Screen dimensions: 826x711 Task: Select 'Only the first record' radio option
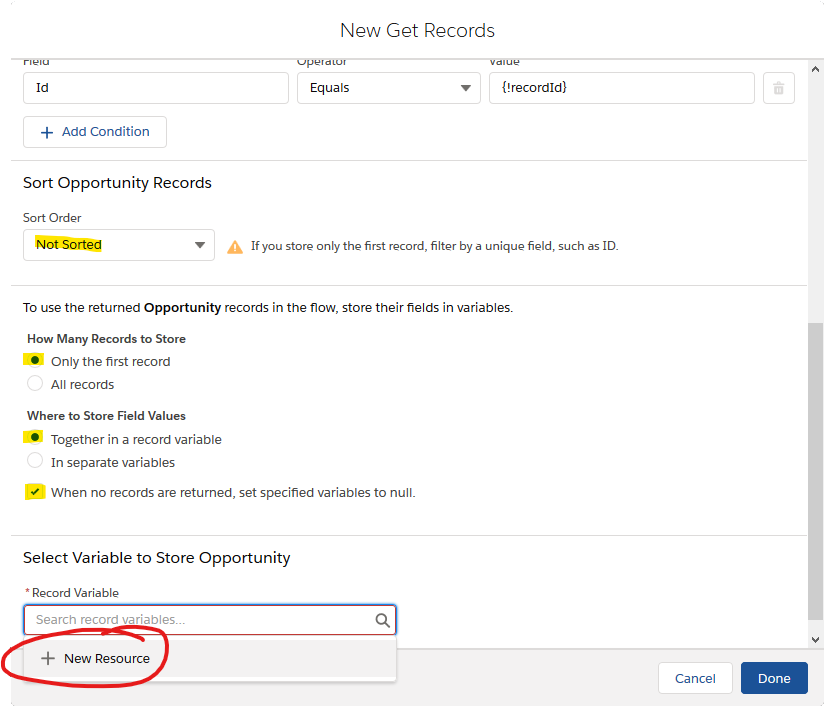pyautogui.click(x=35, y=361)
